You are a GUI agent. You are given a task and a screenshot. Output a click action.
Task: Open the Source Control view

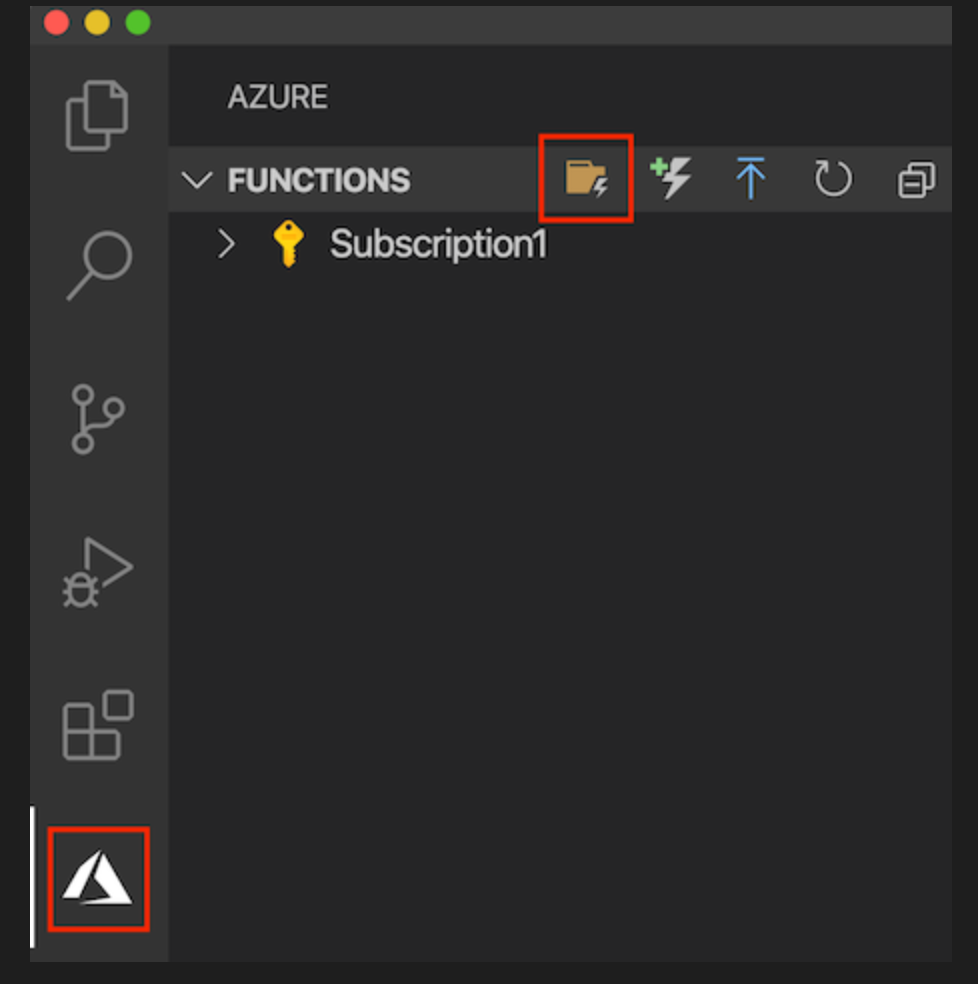(x=97, y=419)
